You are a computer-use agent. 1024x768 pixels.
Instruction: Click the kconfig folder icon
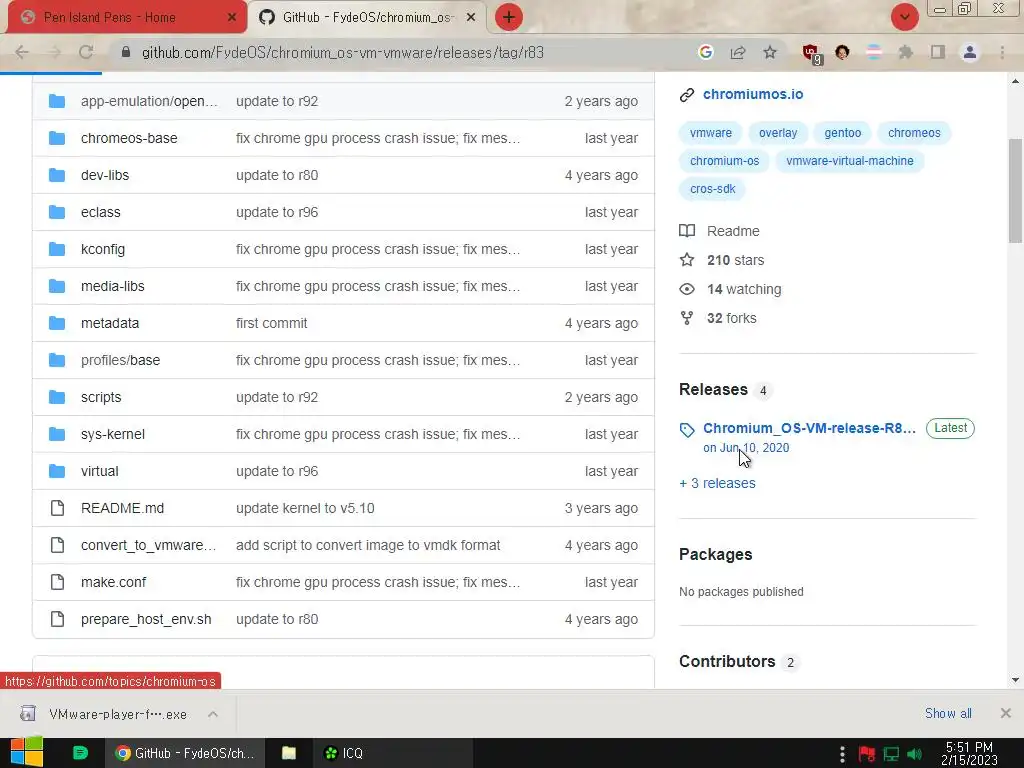tap(57, 249)
